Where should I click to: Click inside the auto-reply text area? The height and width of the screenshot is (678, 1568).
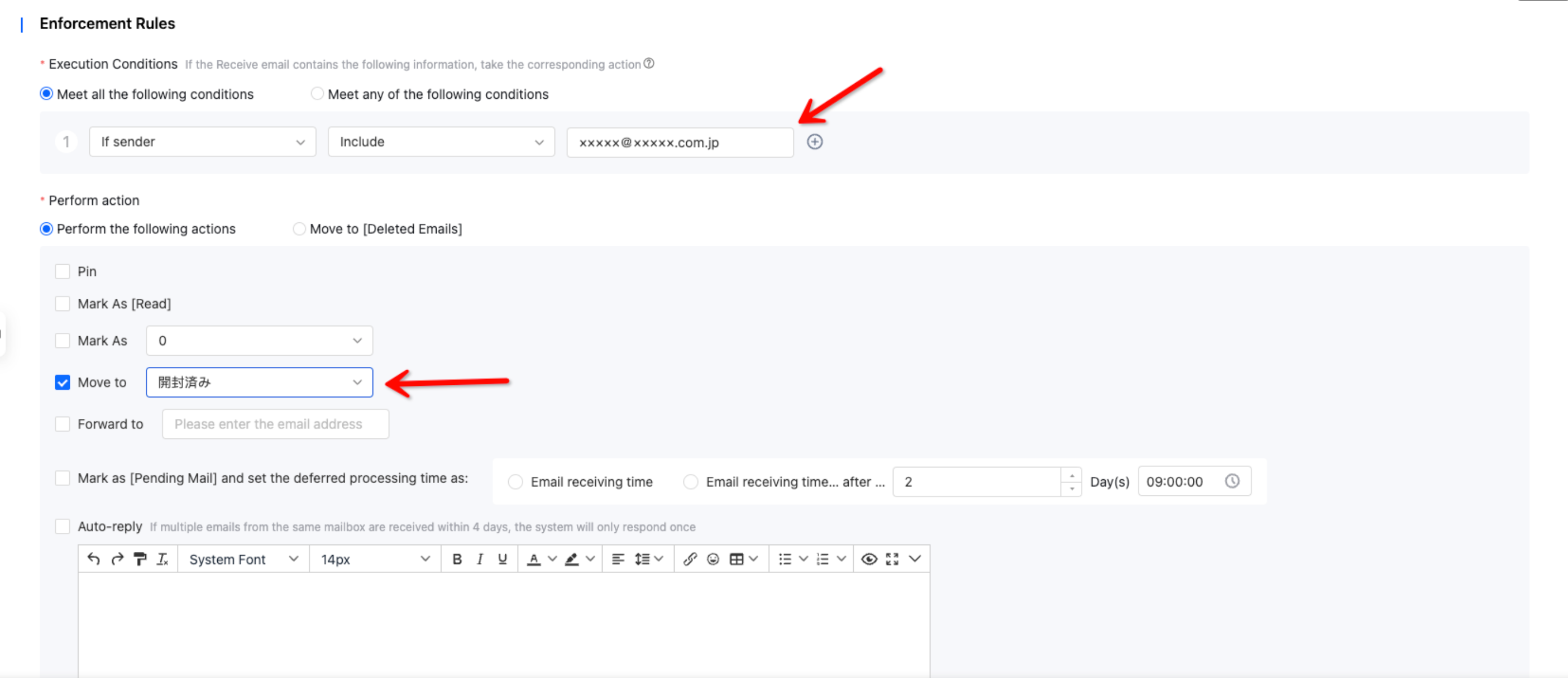tap(504, 624)
